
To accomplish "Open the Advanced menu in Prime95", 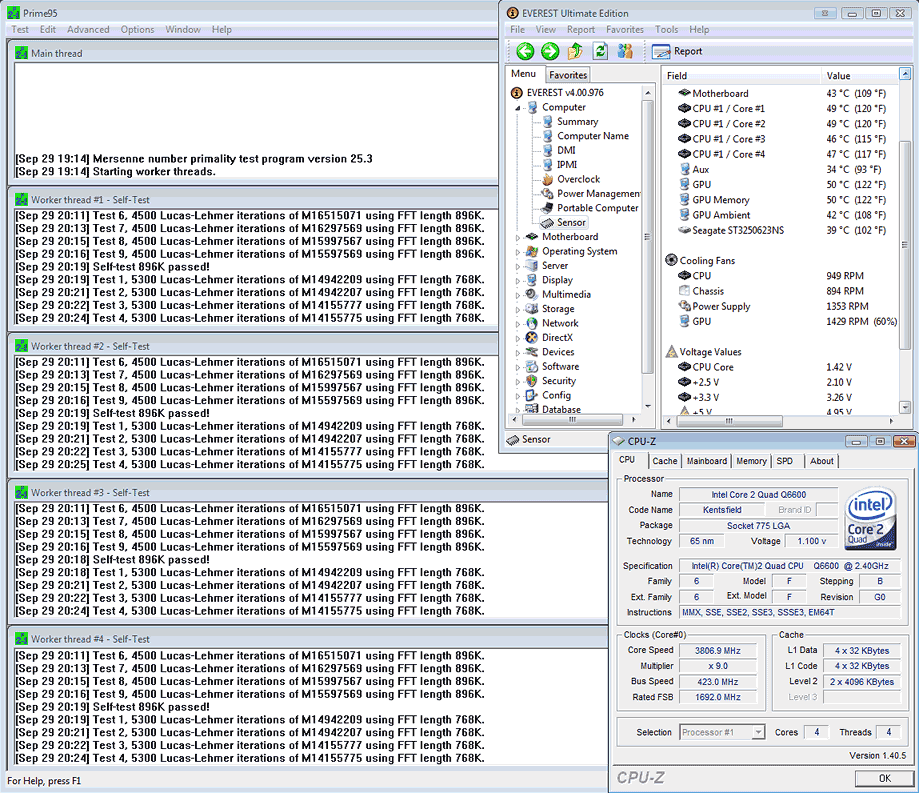I will pyautogui.click(x=88, y=29).
